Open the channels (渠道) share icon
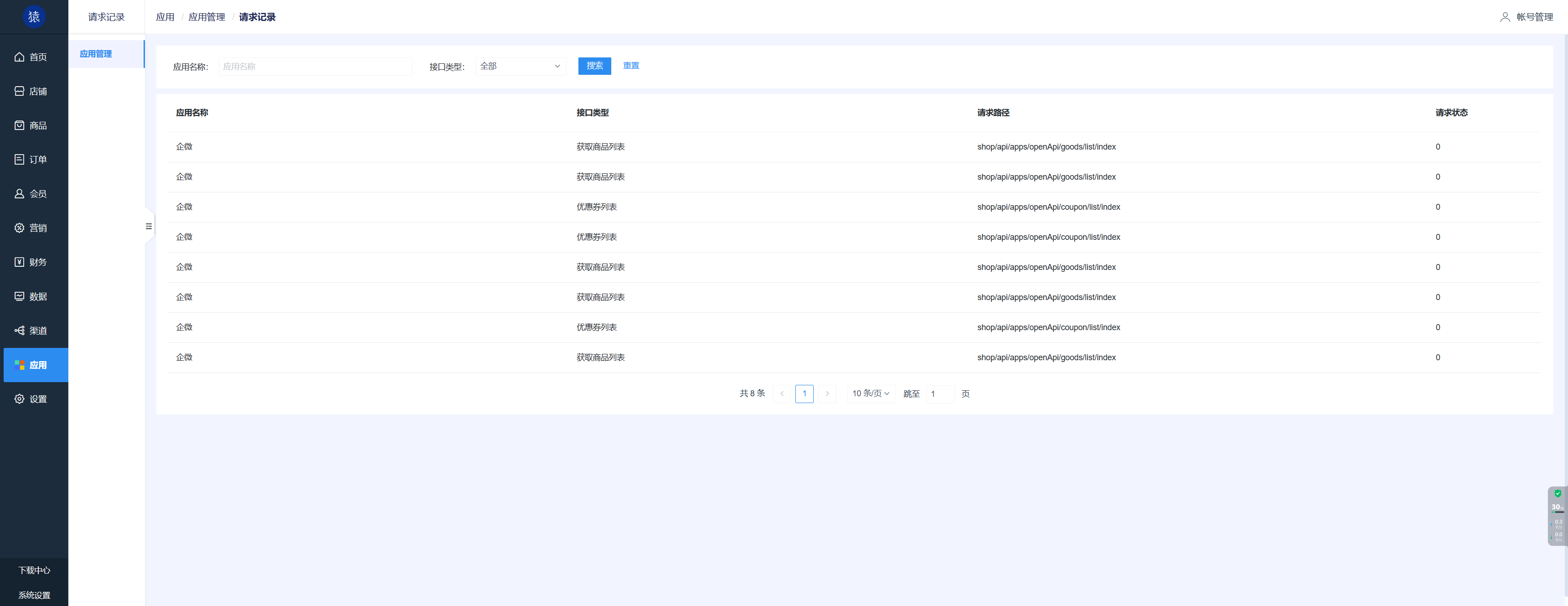1568x606 pixels. pyautogui.click(x=20, y=331)
